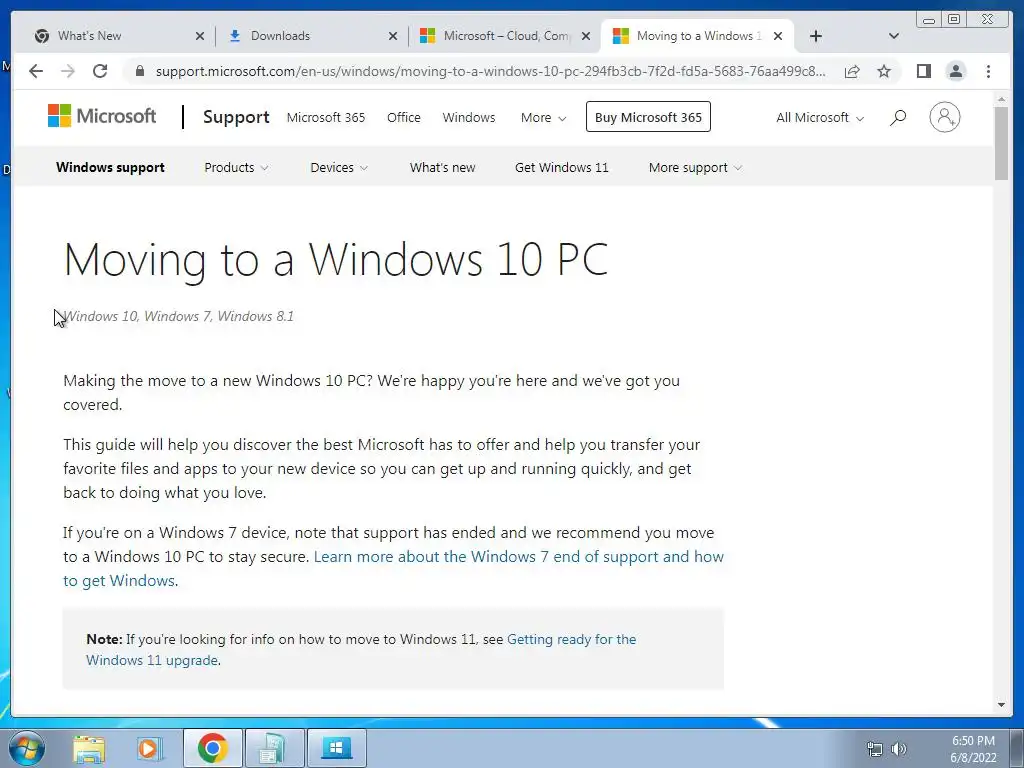
Task: Expand the More support dropdown
Action: [696, 167]
